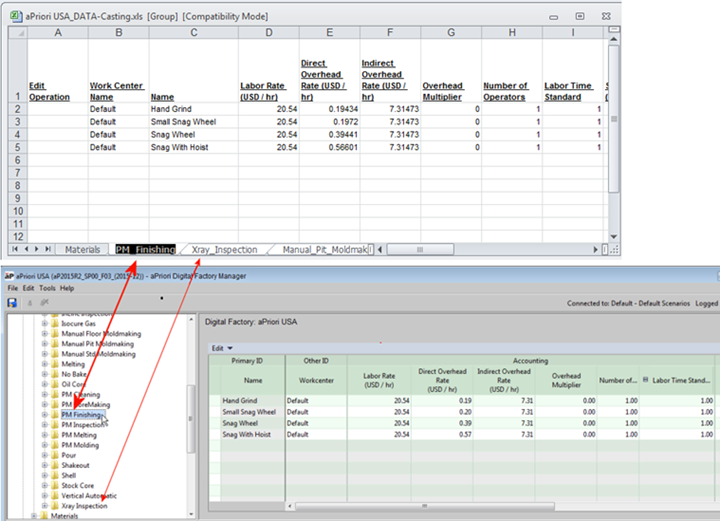Expand the Vertical Automatic tree node

(45, 495)
